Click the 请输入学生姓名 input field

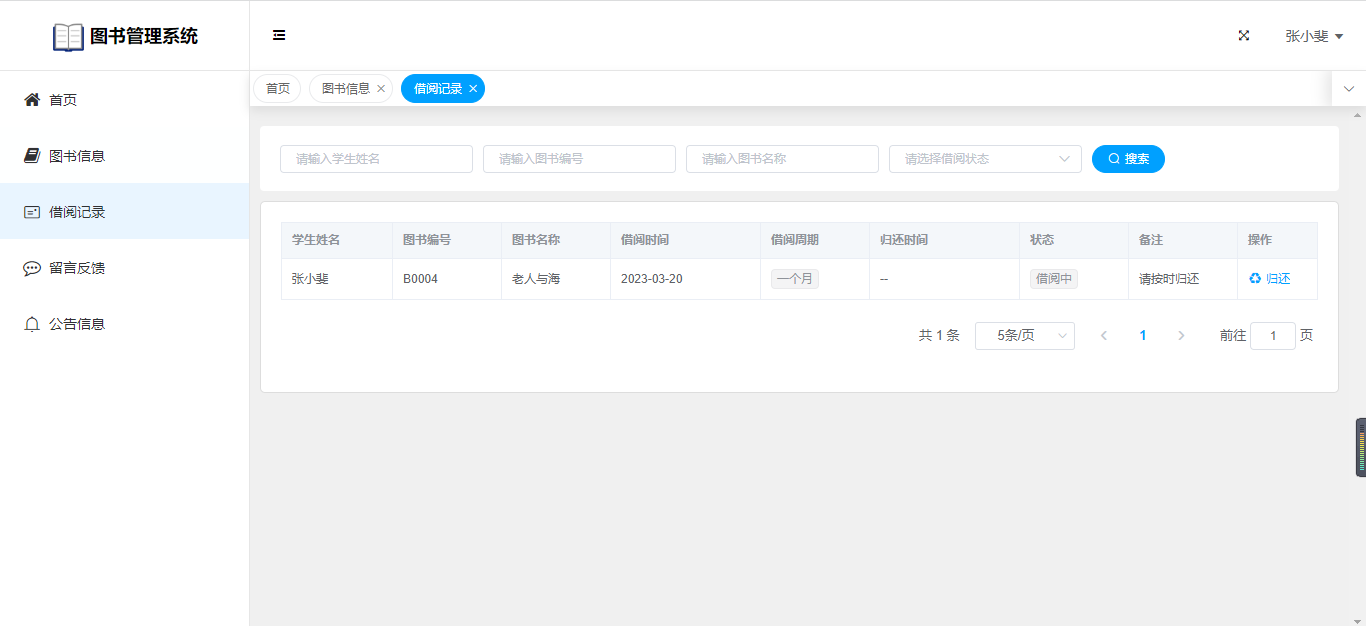(x=376, y=159)
